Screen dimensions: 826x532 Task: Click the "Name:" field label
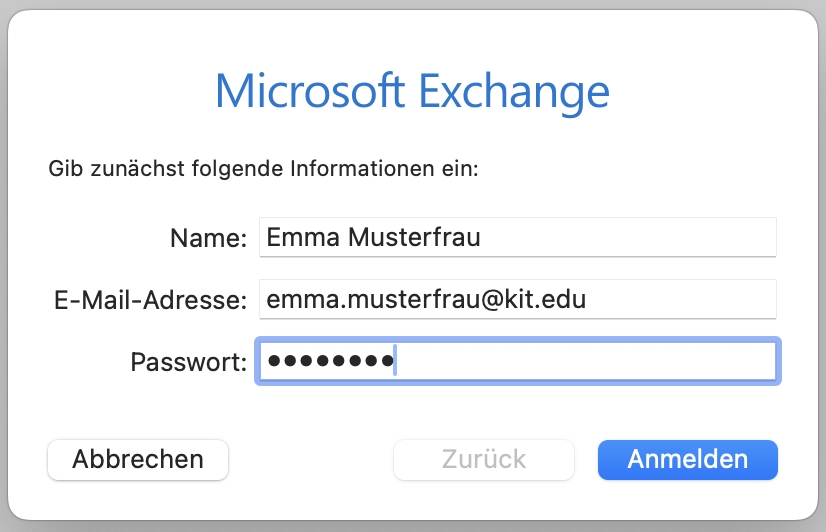click(208, 238)
